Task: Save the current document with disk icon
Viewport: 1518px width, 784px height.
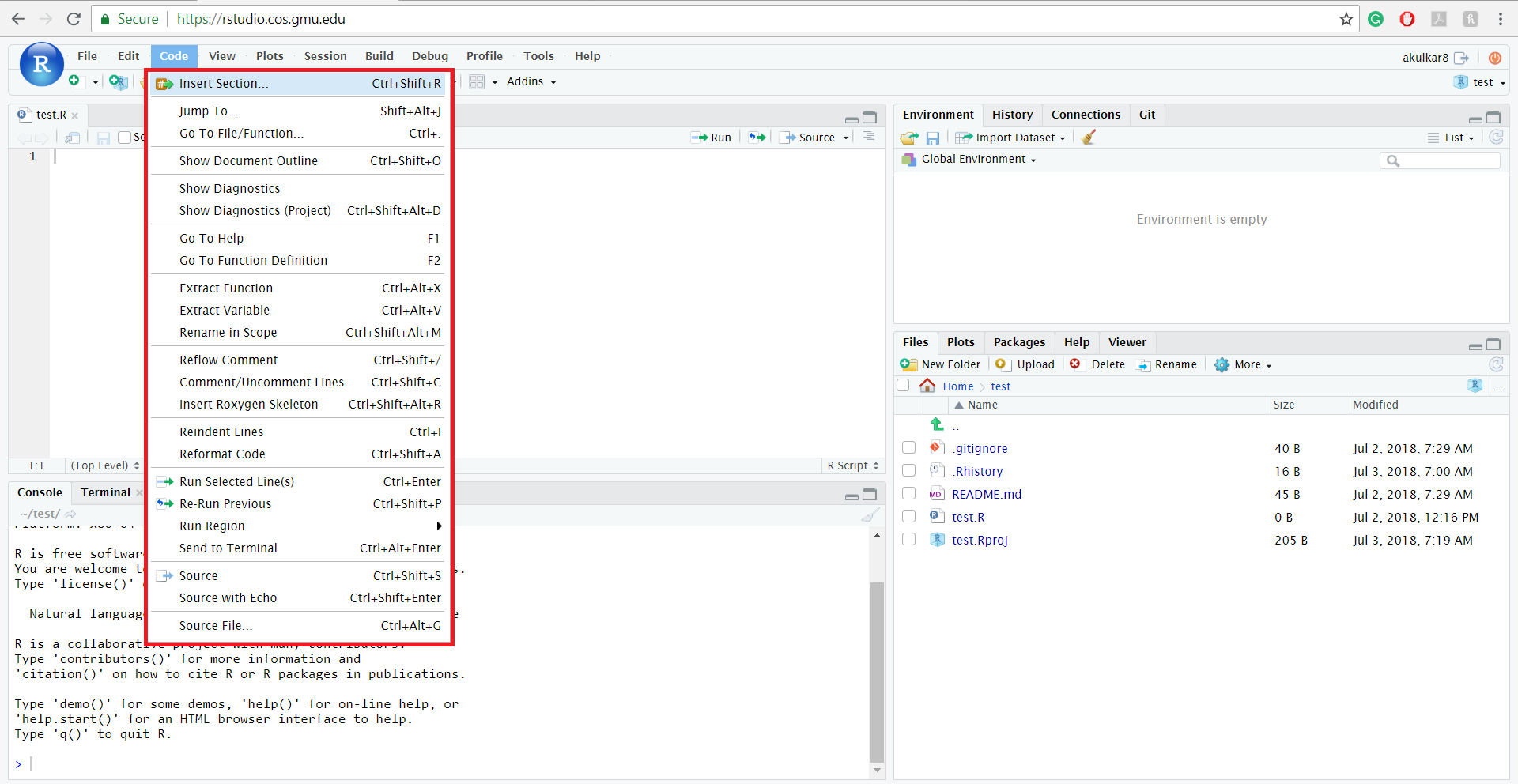Action: click(103, 138)
